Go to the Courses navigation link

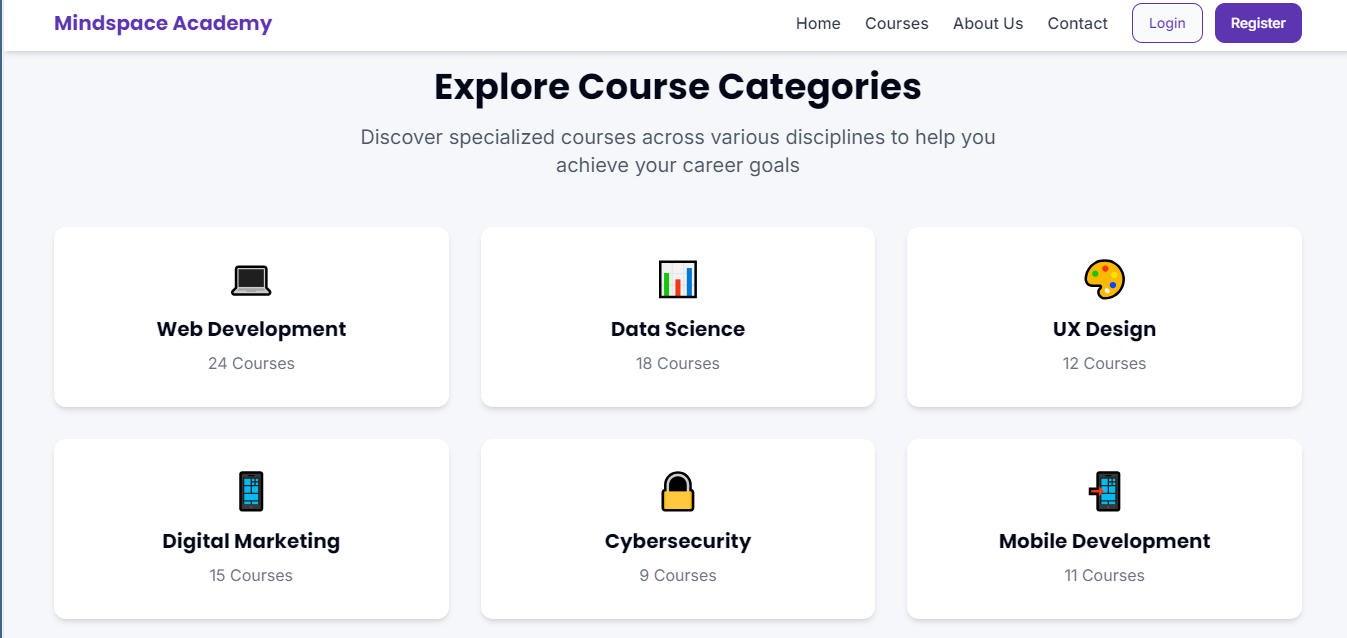[897, 23]
